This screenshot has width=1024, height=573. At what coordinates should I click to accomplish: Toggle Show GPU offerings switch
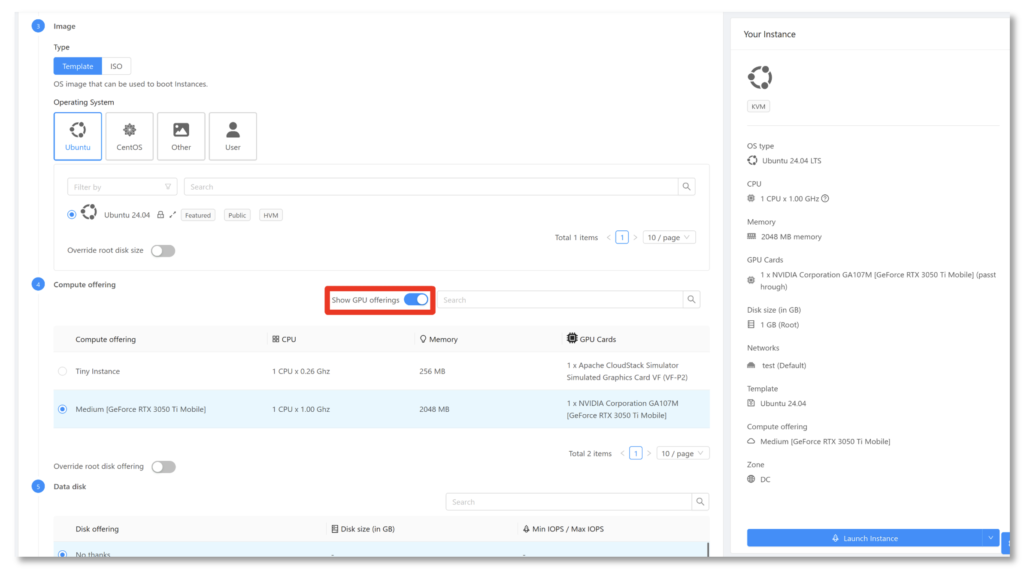point(416,300)
